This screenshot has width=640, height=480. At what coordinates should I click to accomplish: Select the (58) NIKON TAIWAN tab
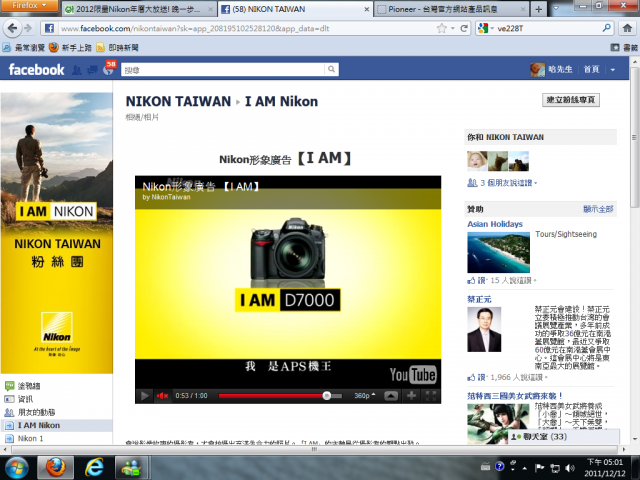coord(295,9)
